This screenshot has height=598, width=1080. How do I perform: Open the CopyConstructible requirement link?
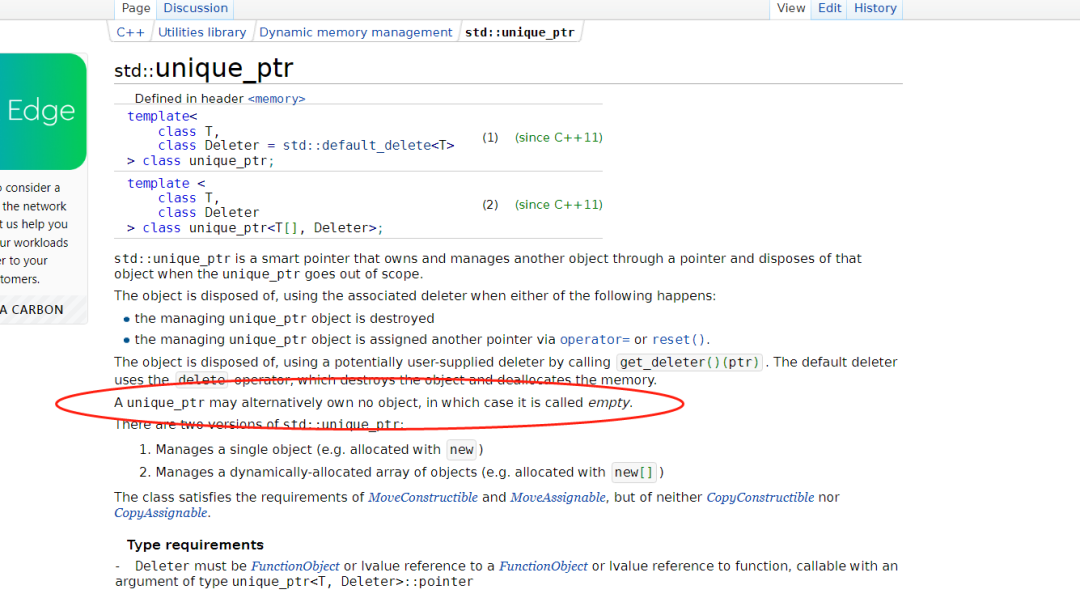[x=760, y=497]
